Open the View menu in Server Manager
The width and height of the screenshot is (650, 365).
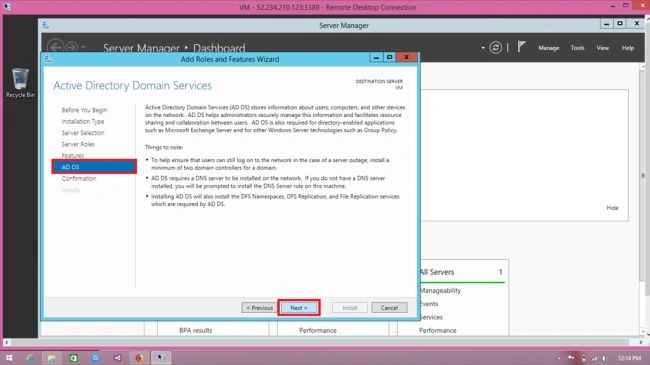coord(602,48)
